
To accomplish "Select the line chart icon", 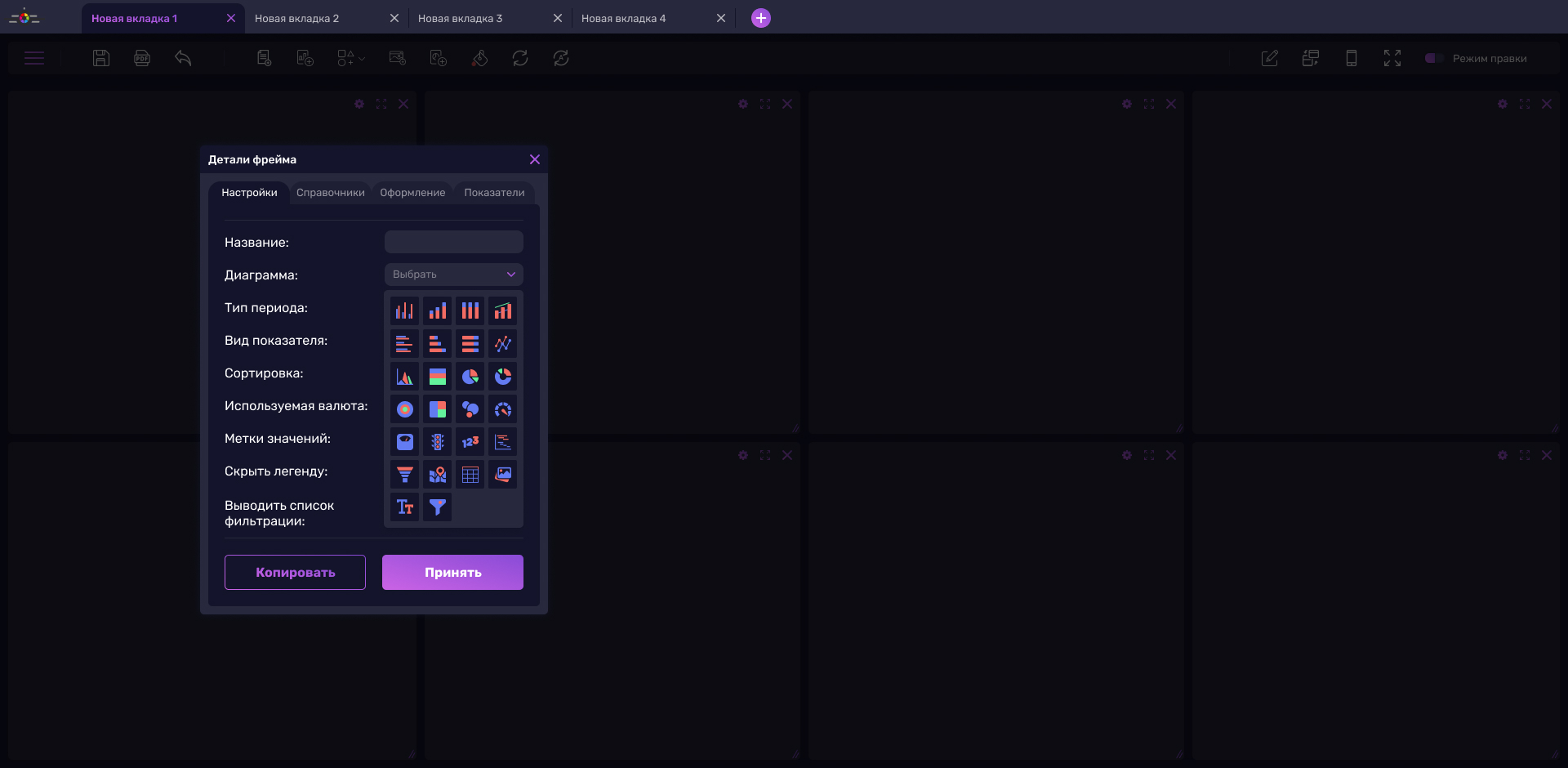I will point(503,344).
